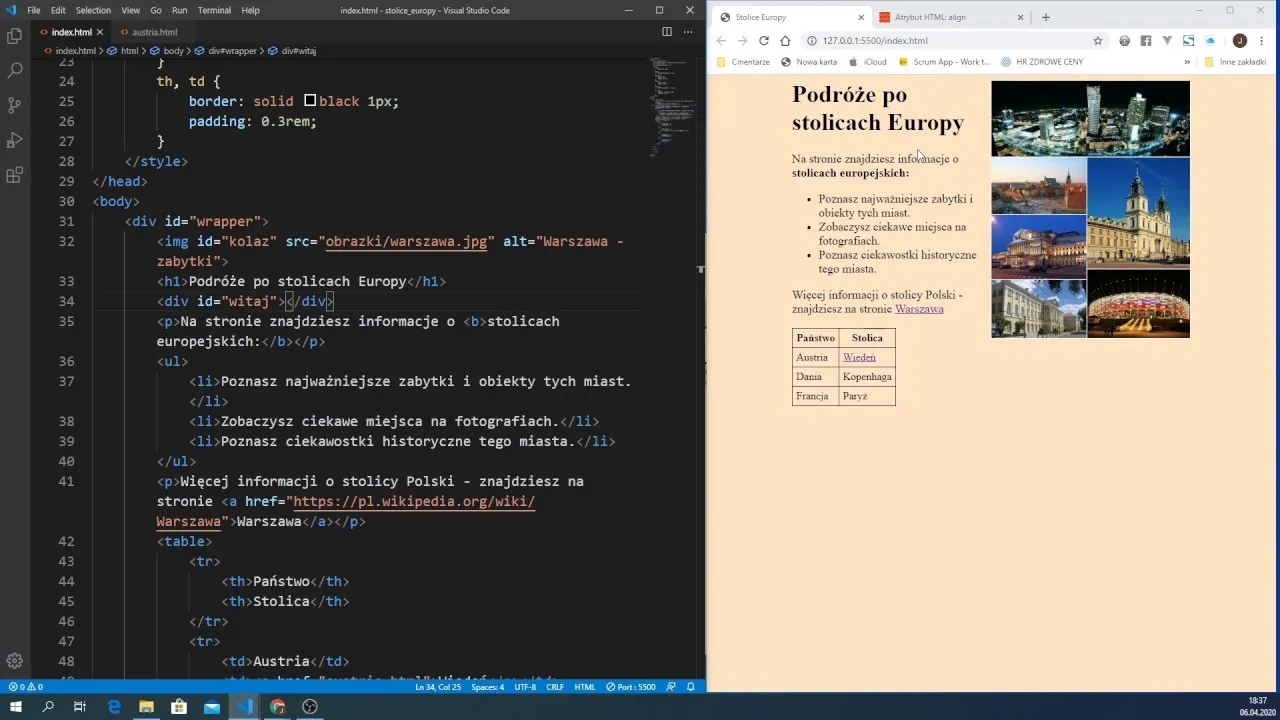
Task: Click the Warsaw collage image on the page
Action: [x=1090, y=210]
